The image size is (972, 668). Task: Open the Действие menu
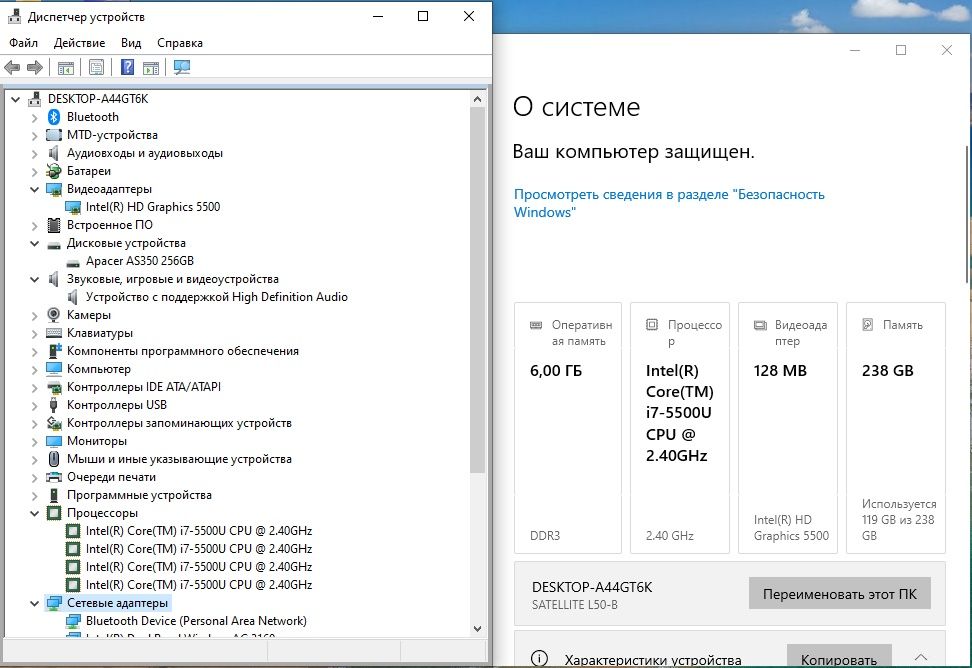(x=79, y=43)
